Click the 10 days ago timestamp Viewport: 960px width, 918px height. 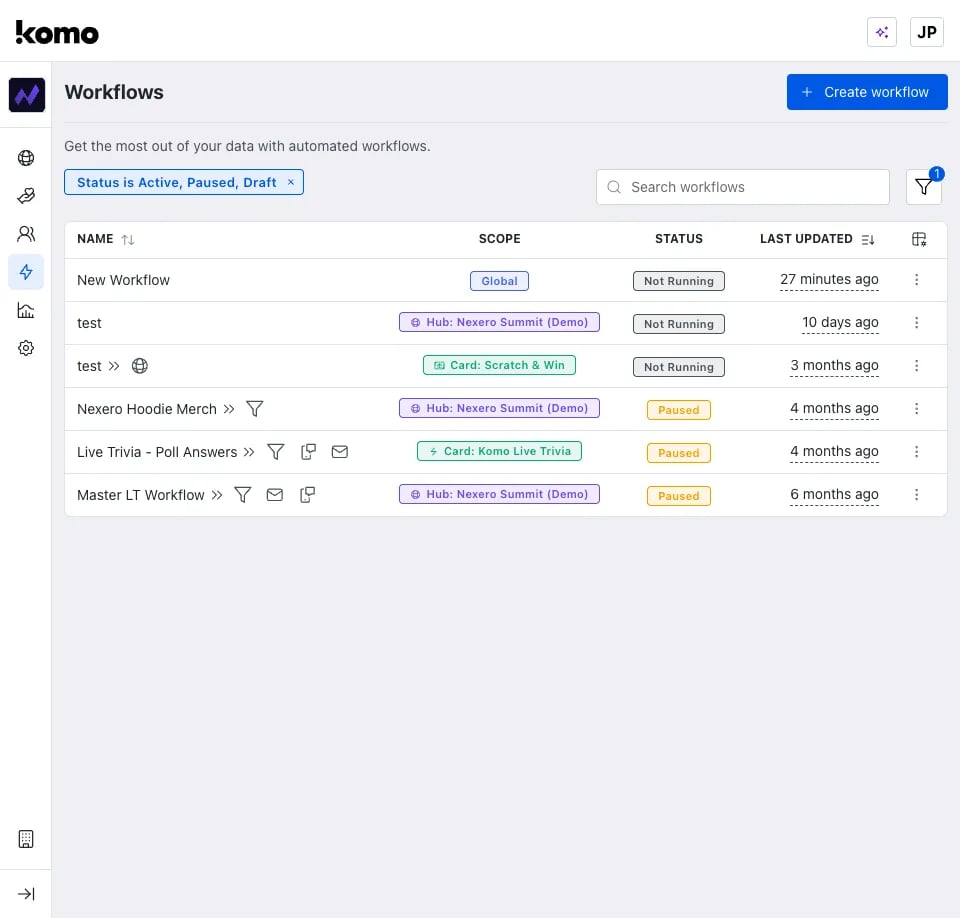840,322
